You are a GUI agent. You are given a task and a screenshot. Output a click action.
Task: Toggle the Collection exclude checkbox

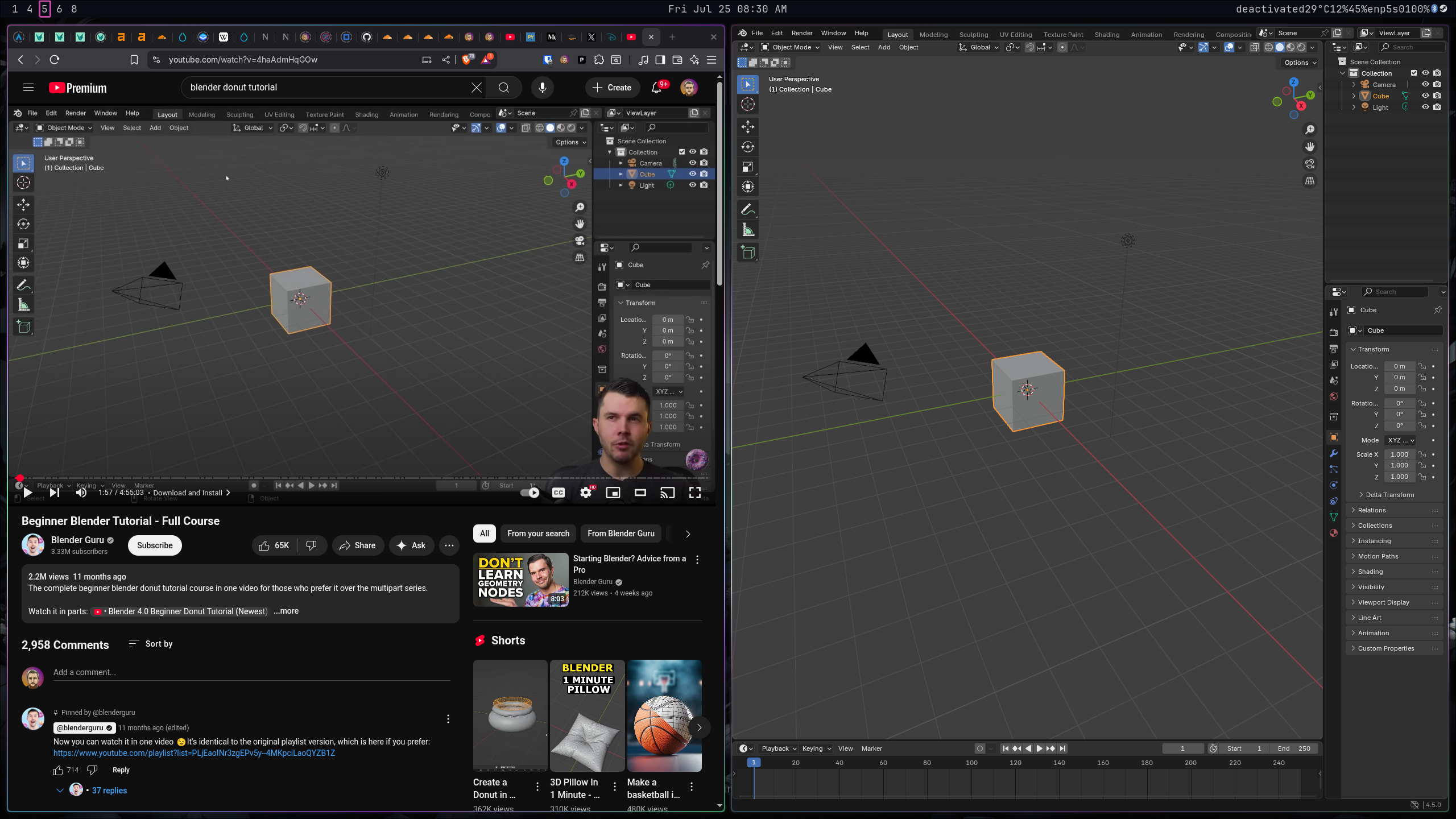click(1414, 73)
